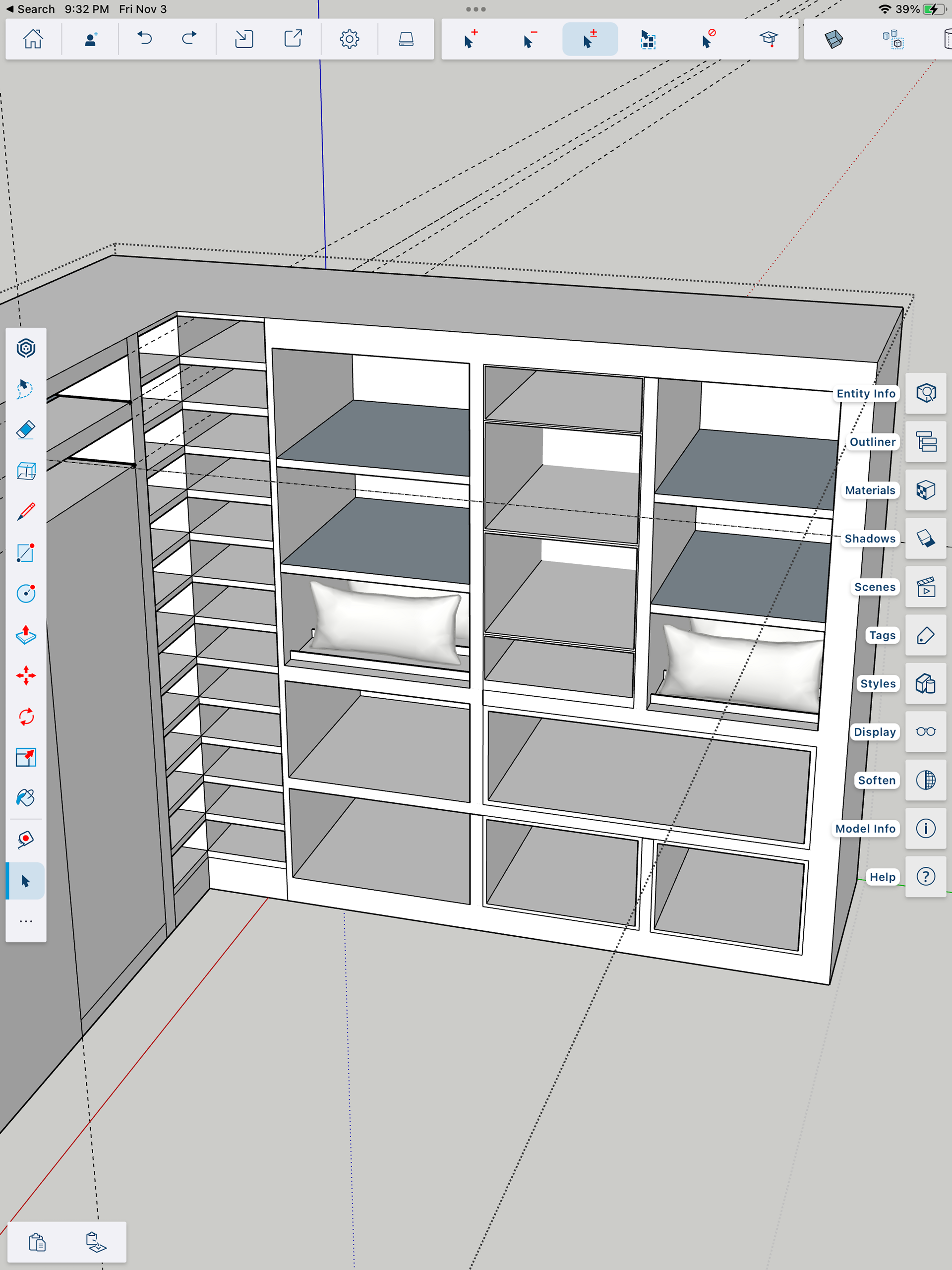The width and height of the screenshot is (952, 1270).
Task: Open the Materials color panel
Action: pos(926,490)
